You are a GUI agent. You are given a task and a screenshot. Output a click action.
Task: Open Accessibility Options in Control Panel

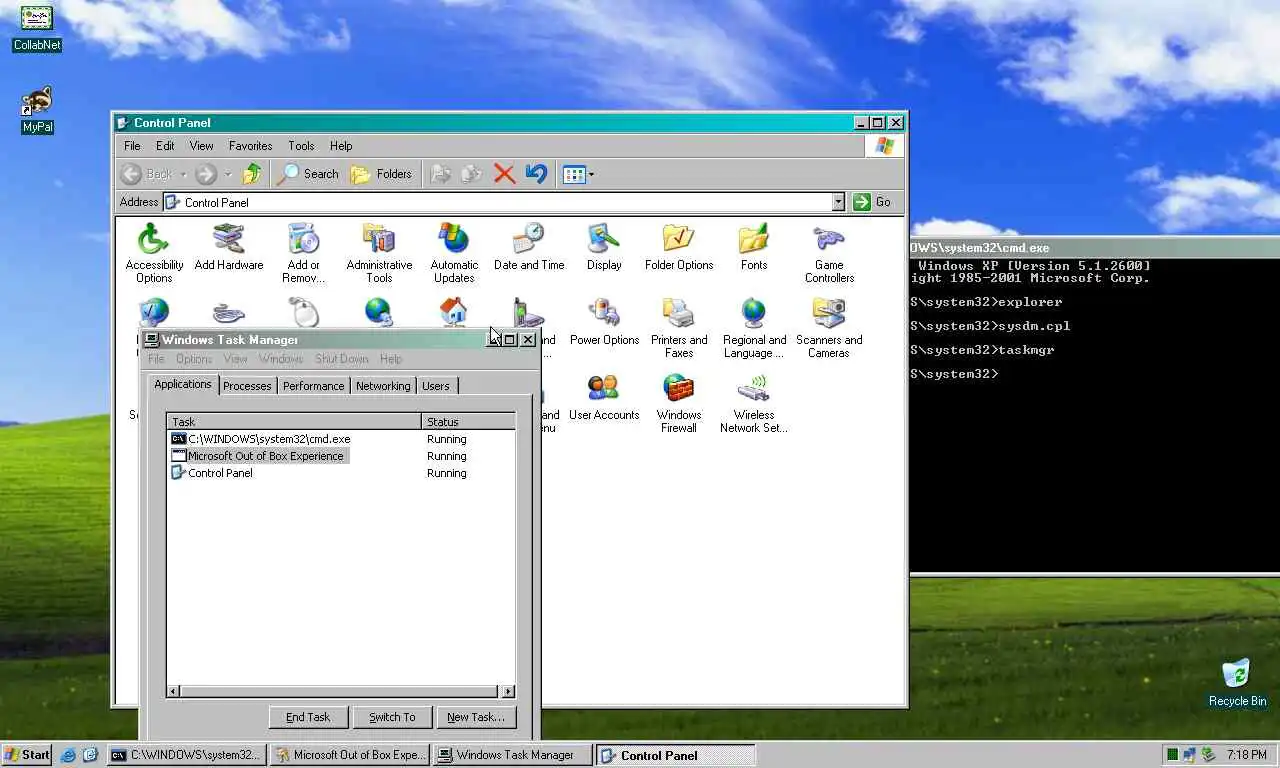tap(154, 252)
